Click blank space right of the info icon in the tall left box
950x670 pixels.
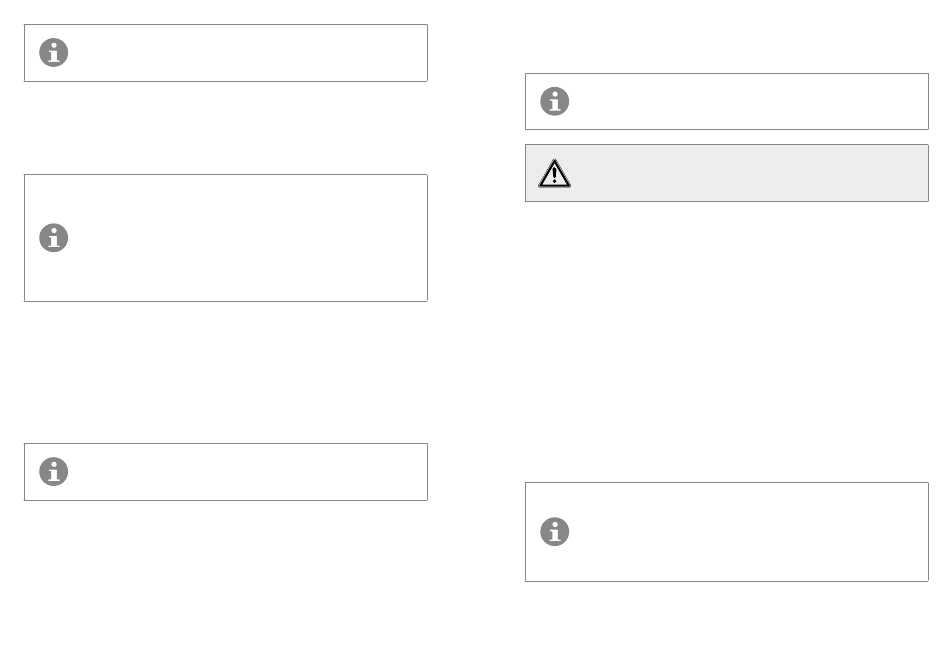pyautogui.click(x=248, y=238)
